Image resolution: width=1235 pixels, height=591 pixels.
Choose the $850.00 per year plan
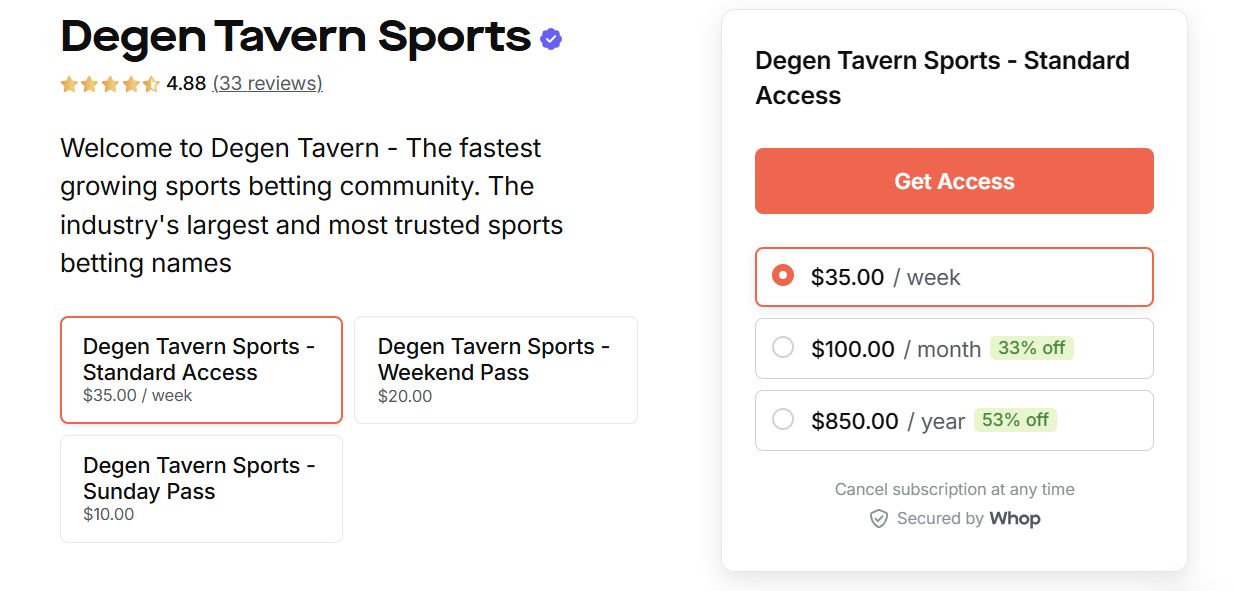pos(784,420)
